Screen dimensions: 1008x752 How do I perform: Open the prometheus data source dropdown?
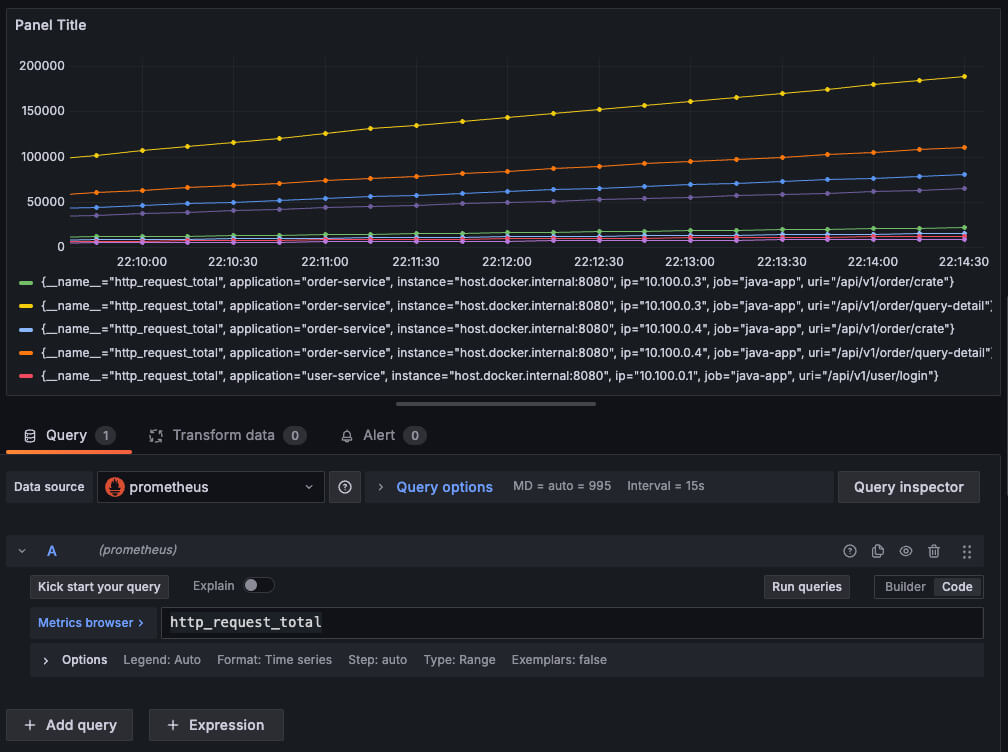(210, 487)
